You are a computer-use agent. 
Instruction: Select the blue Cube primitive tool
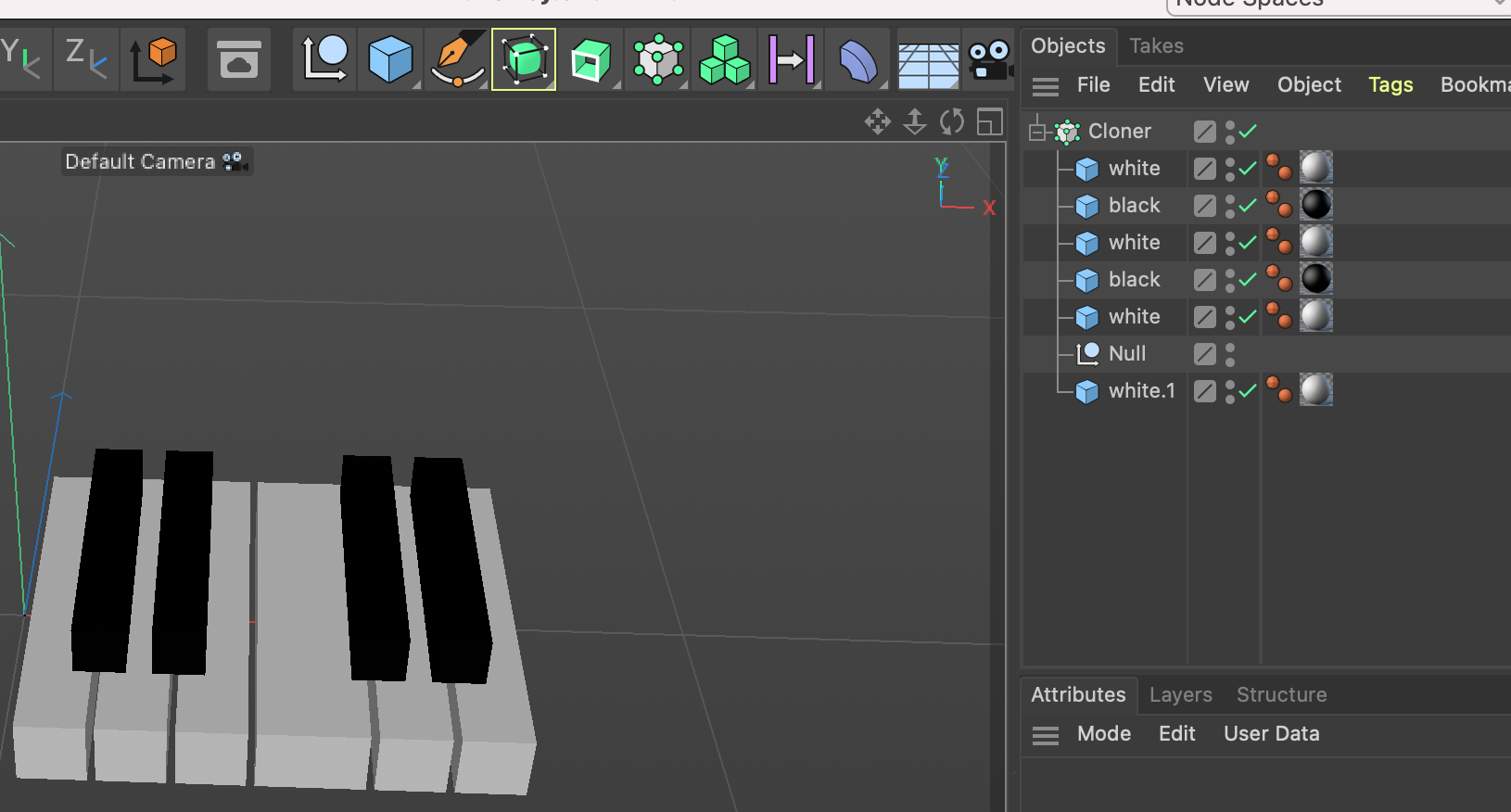coord(390,58)
